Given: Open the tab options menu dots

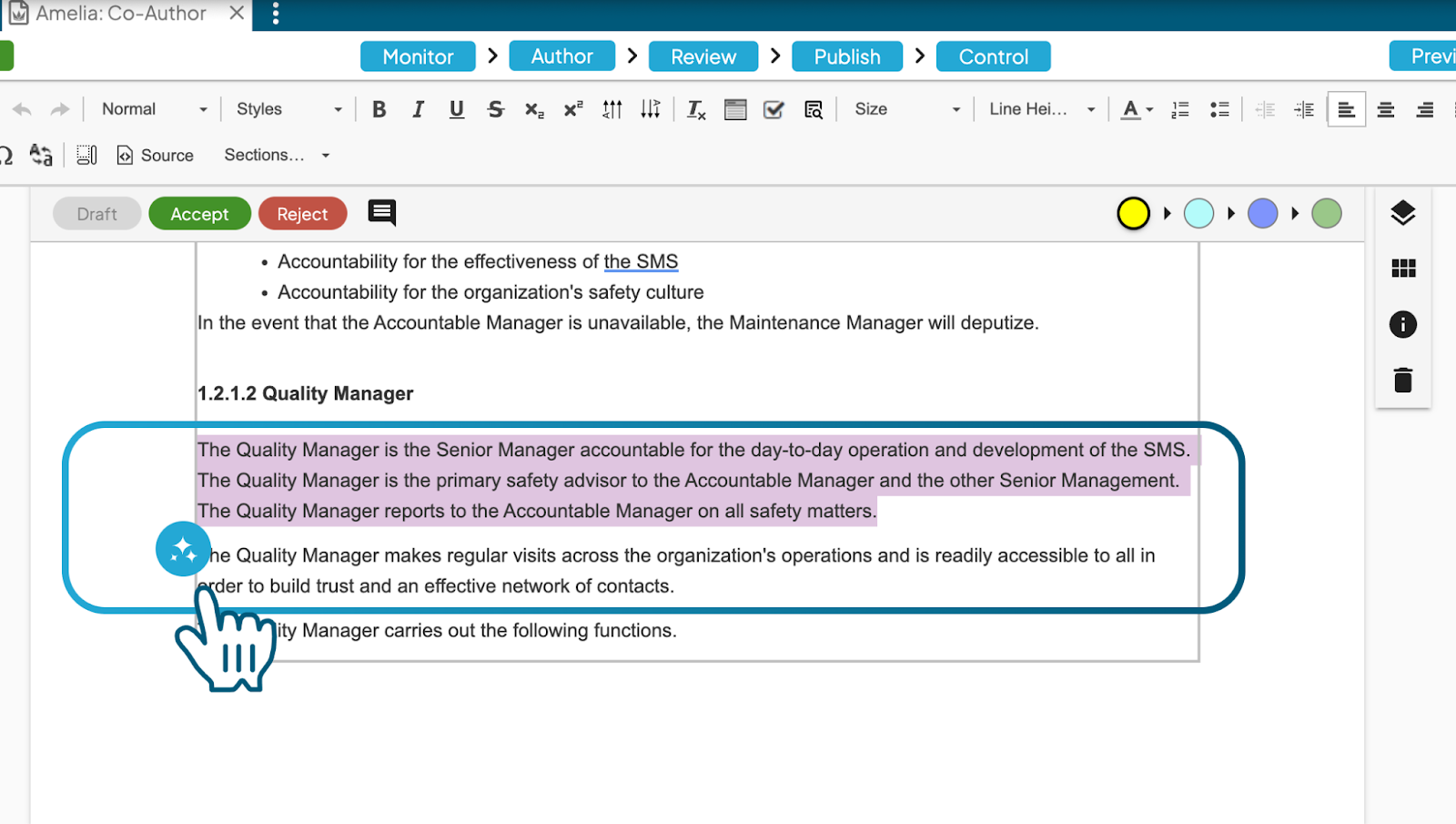Looking at the screenshot, I should (x=276, y=14).
